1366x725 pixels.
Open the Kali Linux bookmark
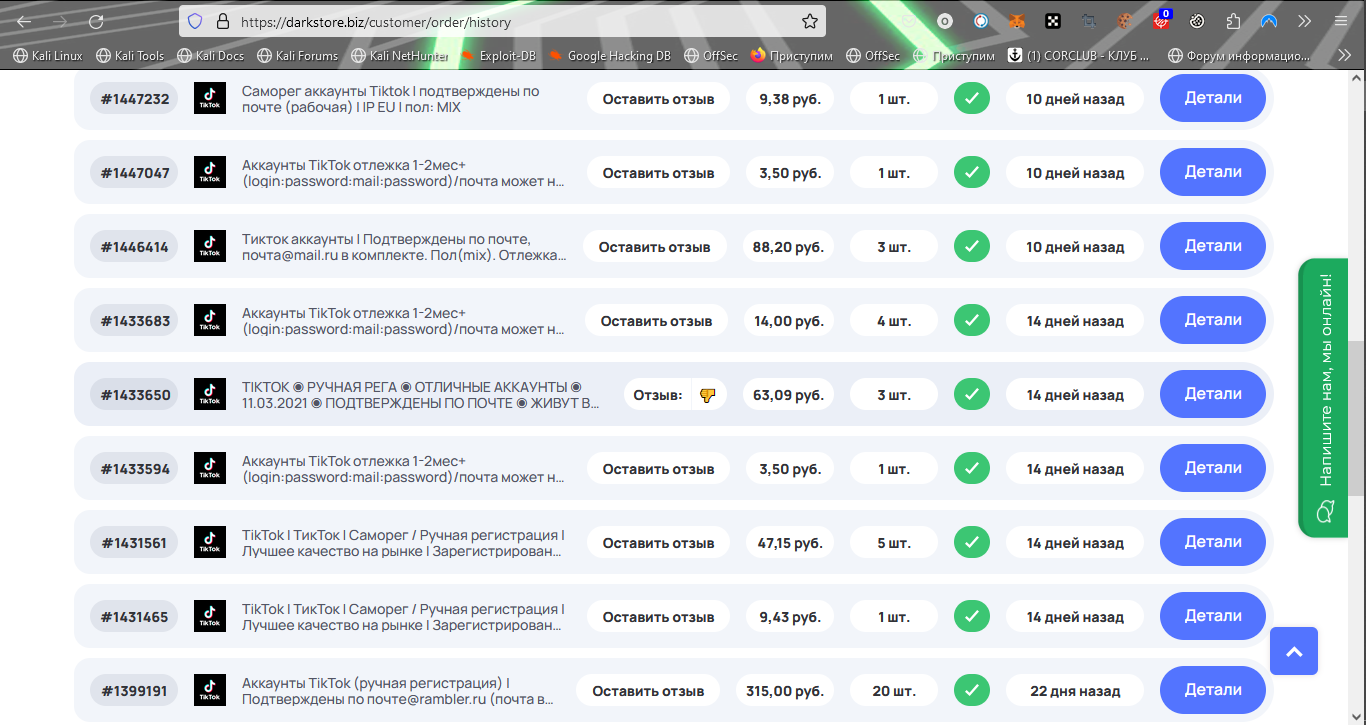pyautogui.click(x=48, y=56)
